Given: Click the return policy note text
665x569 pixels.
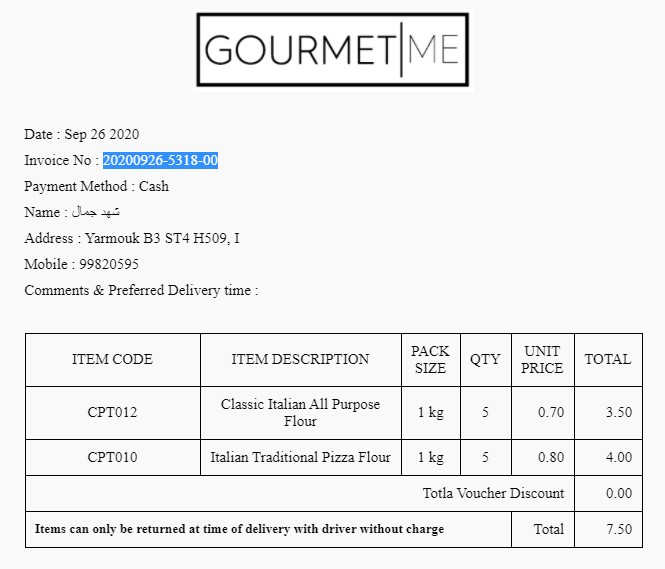Looking at the screenshot, I should (239, 528).
